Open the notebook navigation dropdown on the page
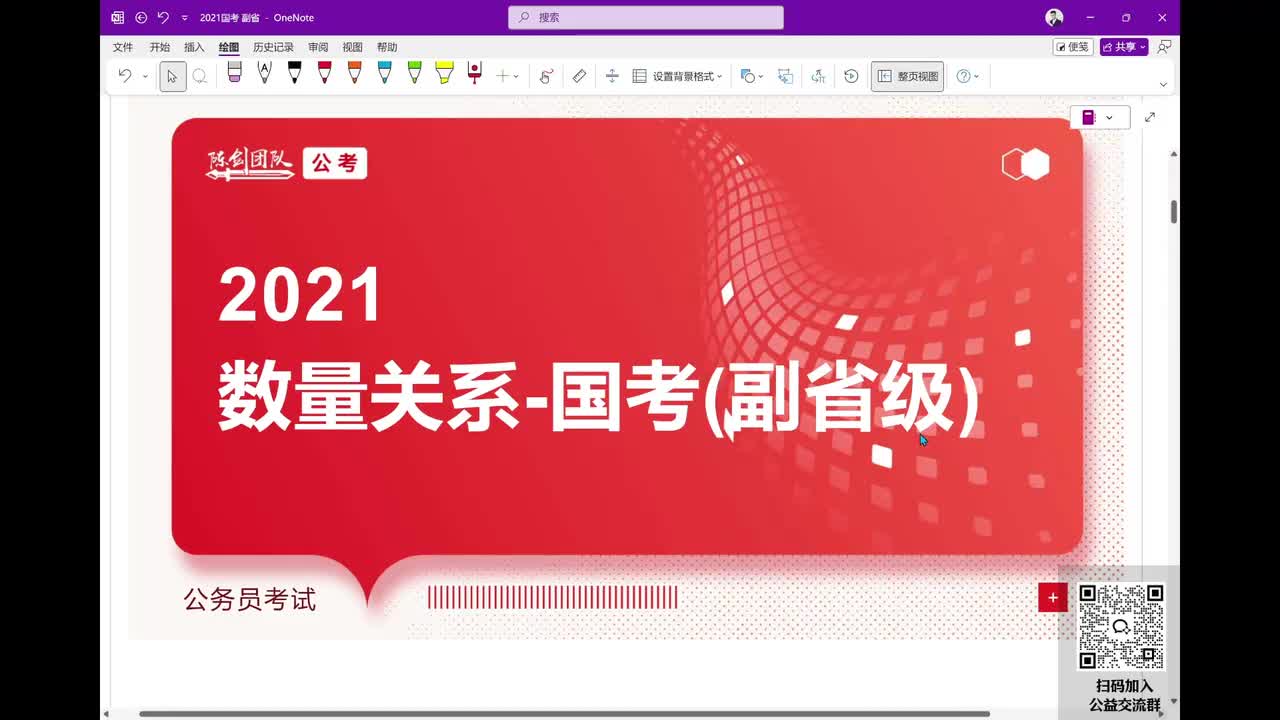Viewport: 1280px width, 720px height. (x=1099, y=117)
